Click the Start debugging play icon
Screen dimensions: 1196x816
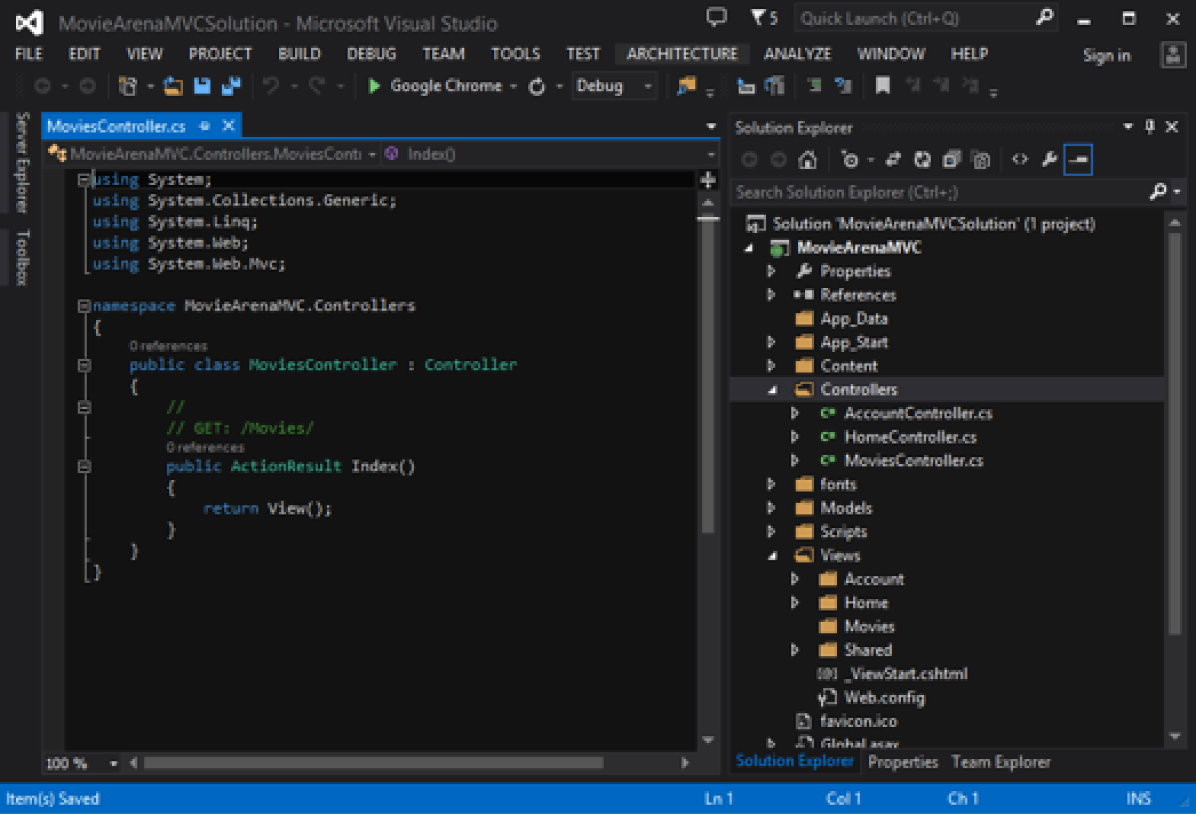tap(374, 86)
